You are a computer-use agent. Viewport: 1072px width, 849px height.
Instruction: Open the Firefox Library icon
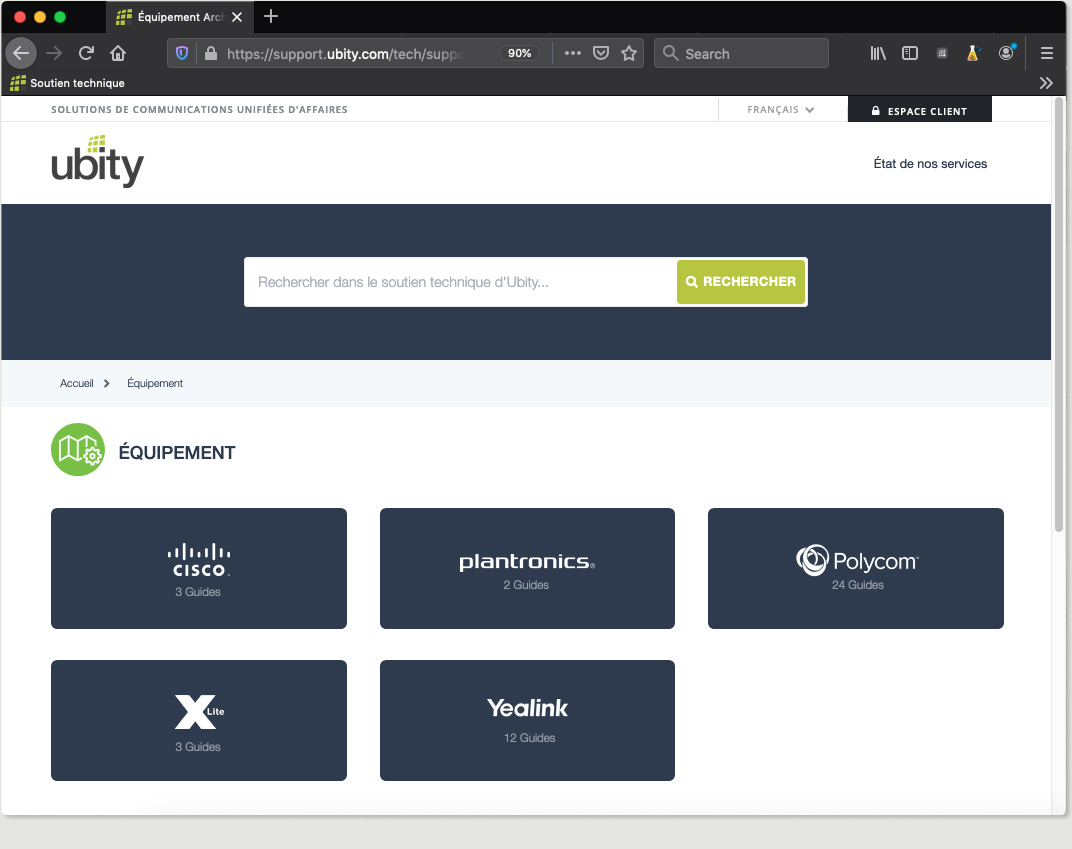click(878, 53)
